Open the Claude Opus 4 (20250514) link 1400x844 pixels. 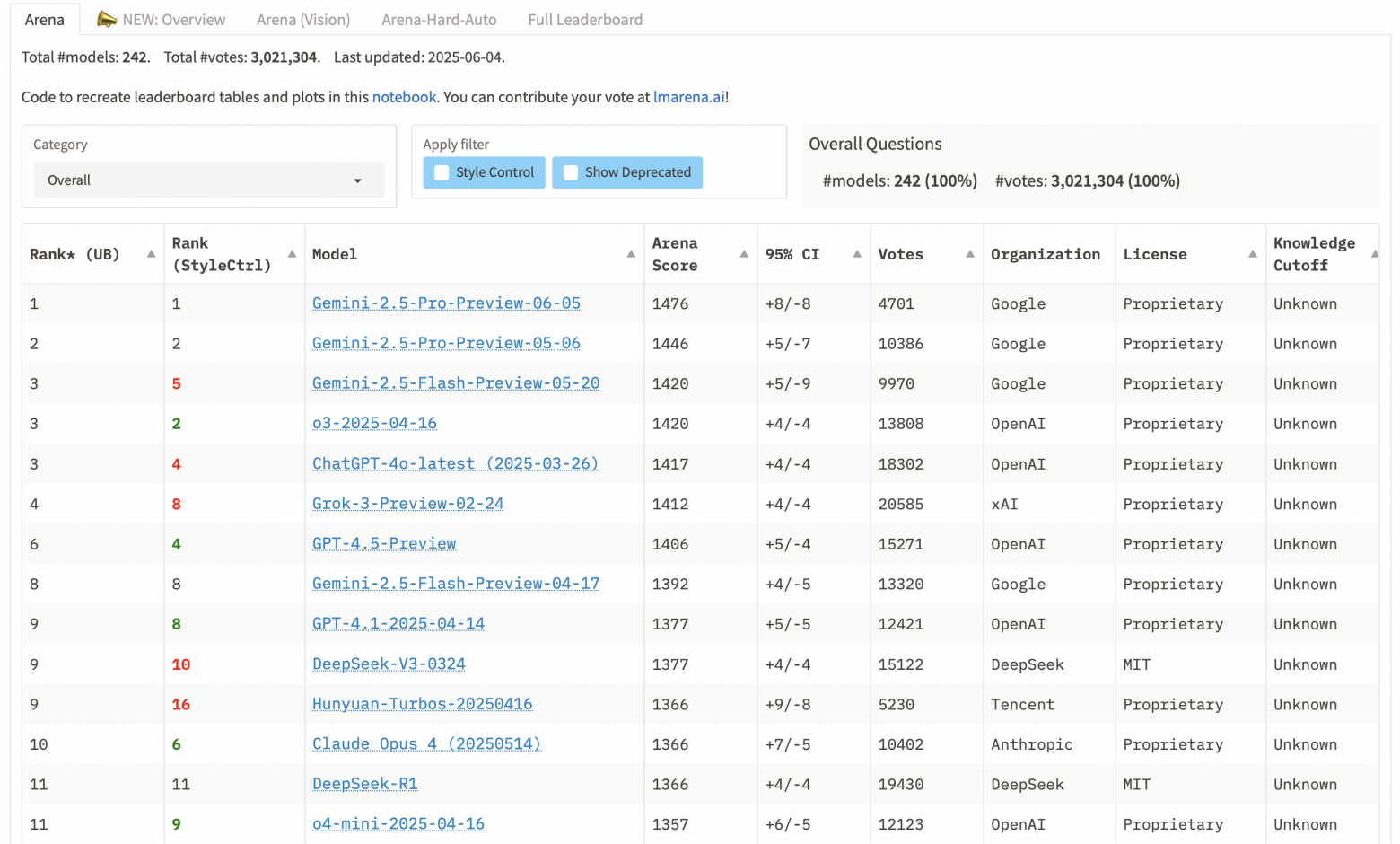tap(426, 743)
